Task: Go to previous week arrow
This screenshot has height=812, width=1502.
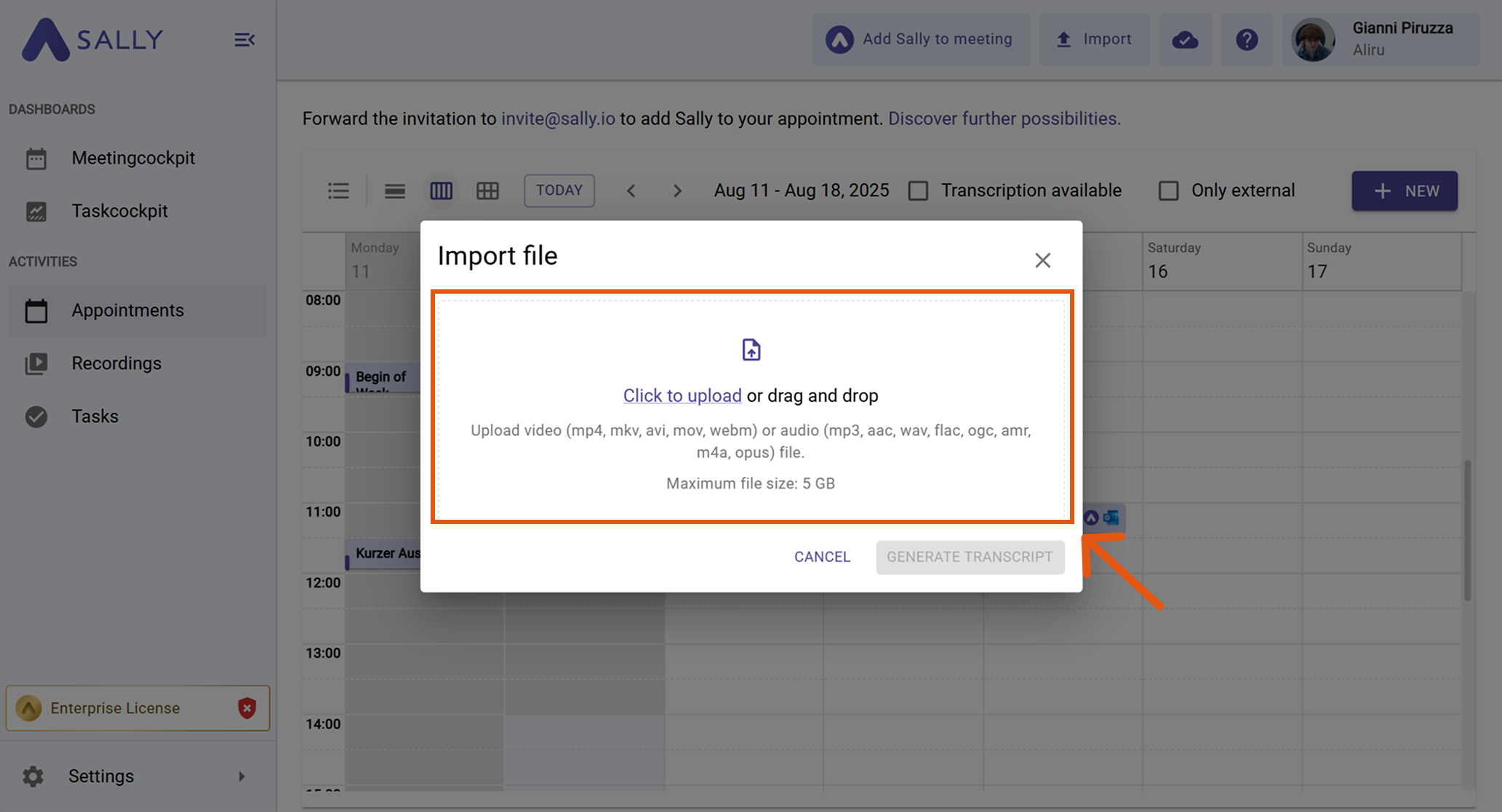Action: click(x=631, y=190)
